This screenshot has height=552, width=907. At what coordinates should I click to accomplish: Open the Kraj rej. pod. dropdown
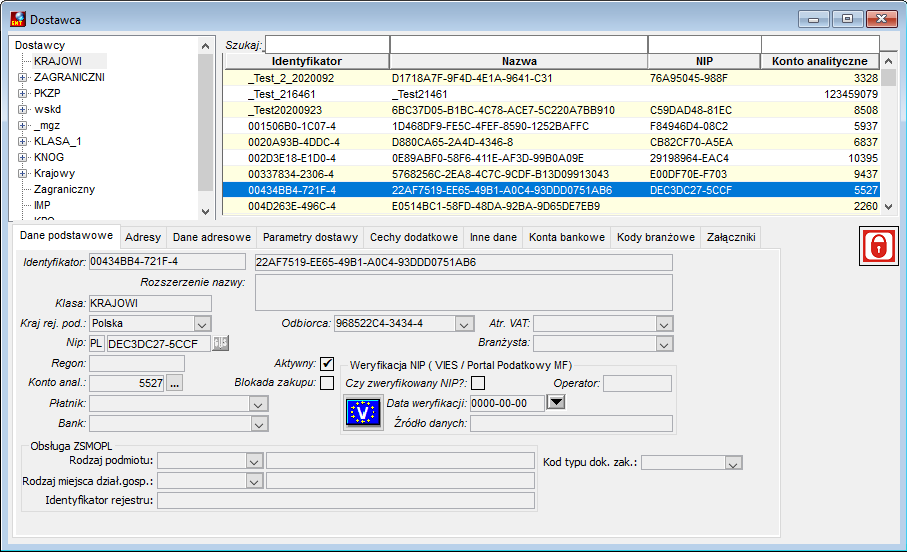(202, 323)
